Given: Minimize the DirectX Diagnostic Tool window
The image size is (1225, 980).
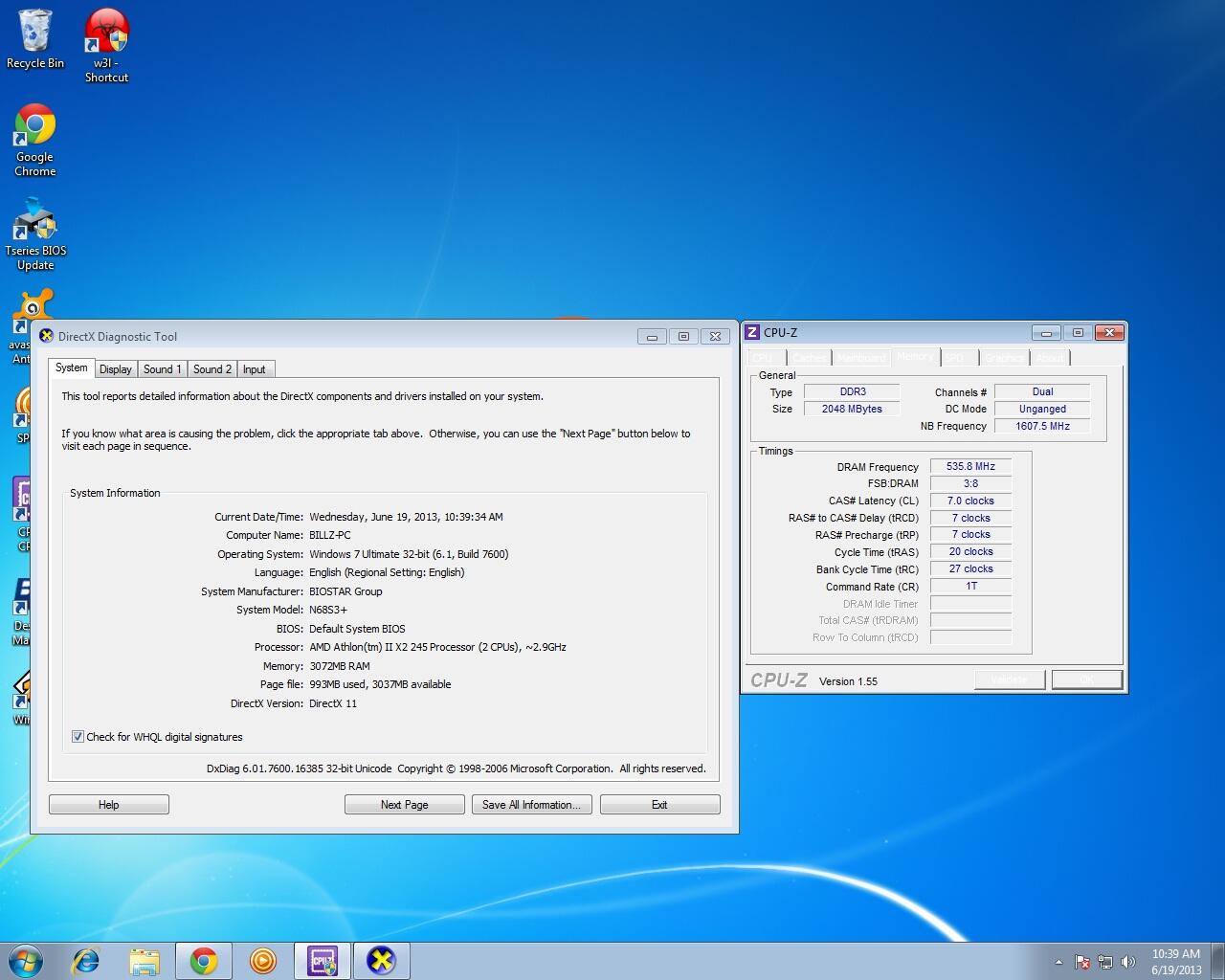Looking at the screenshot, I should (652, 336).
